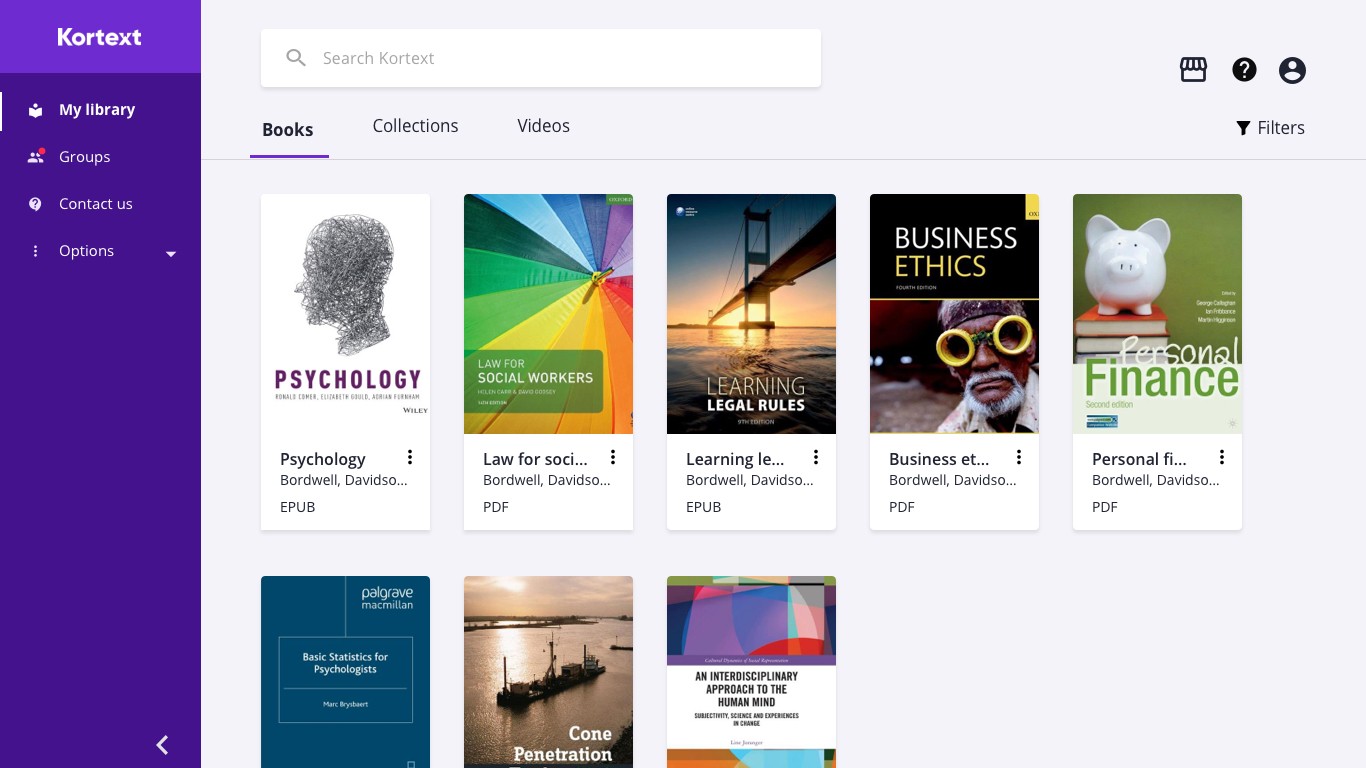
Task: Open the Business Ethics cover
Action: tap(954, 314)
